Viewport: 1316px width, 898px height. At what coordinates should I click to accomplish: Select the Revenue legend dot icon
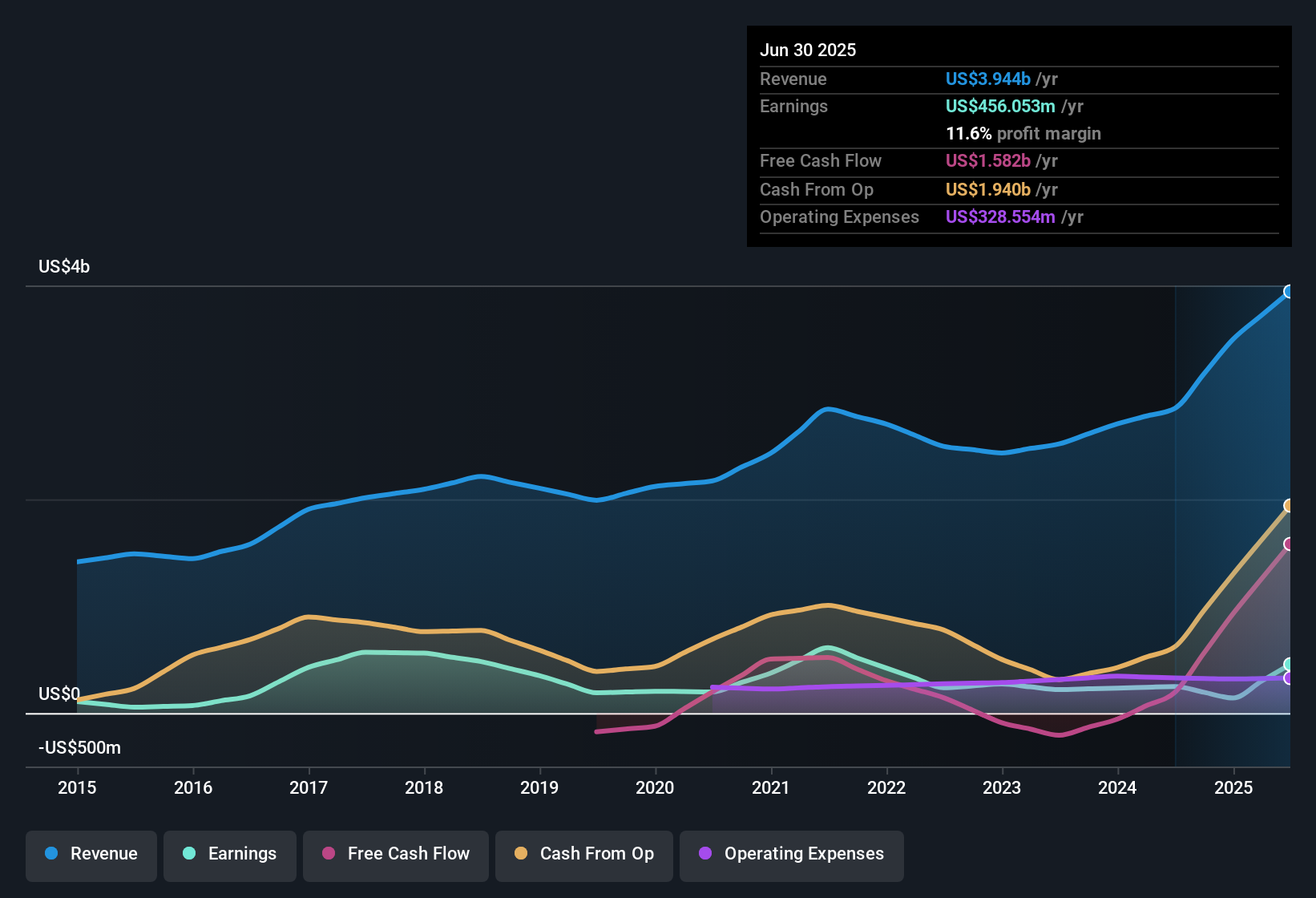pos(51,854)
